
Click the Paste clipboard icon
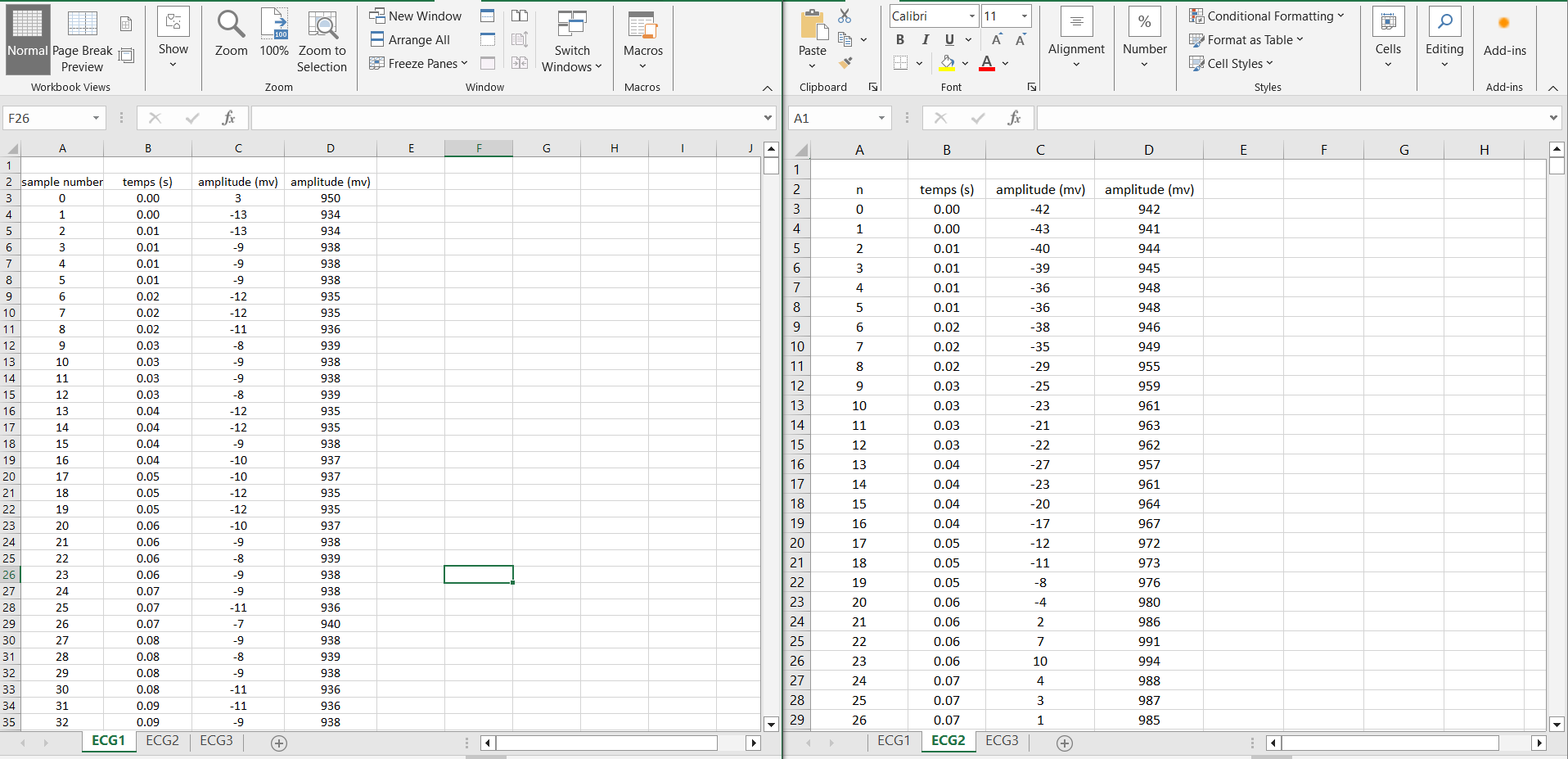(x=813, y=25)
